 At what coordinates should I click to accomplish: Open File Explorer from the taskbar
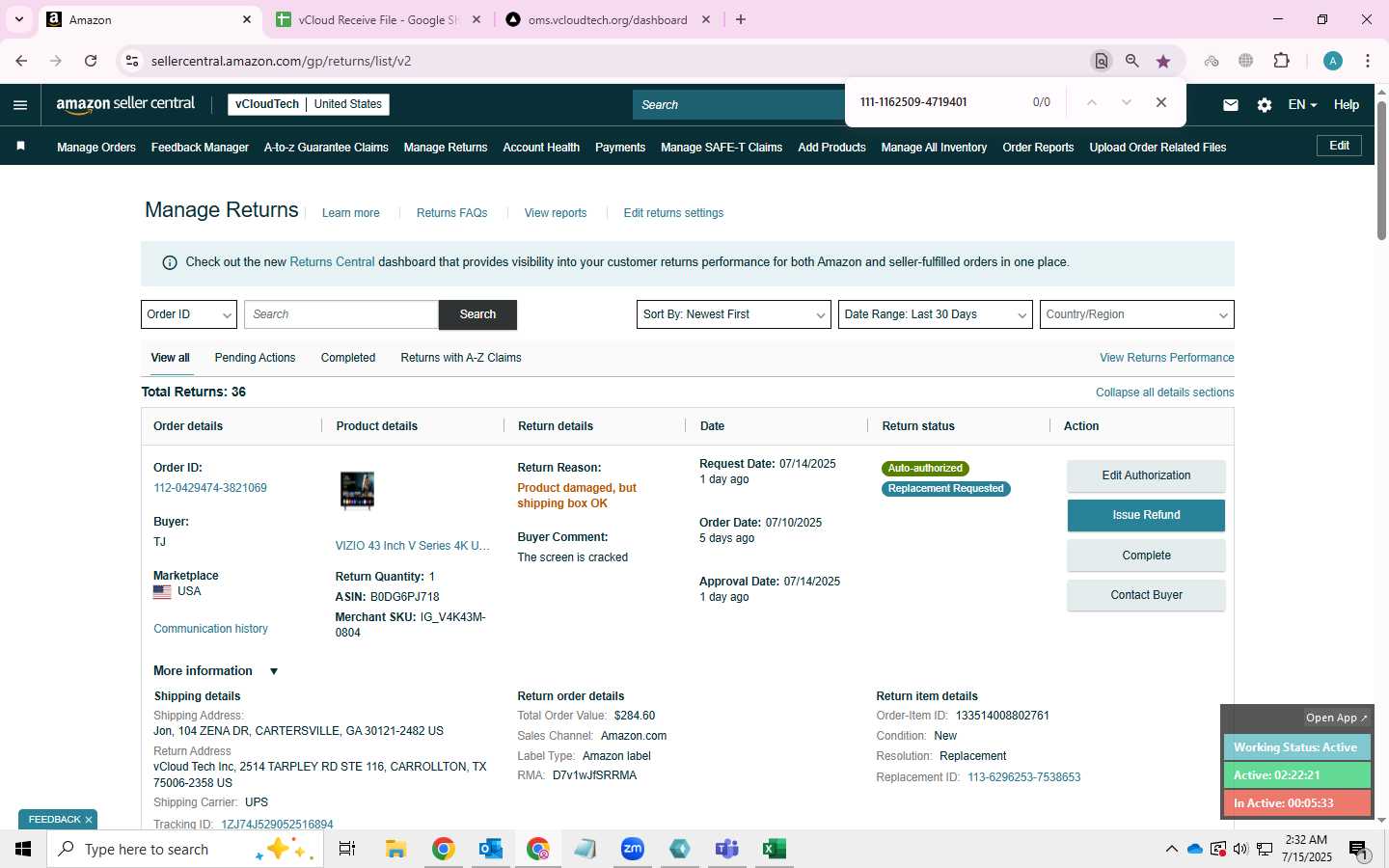click(x=395, y=849)
